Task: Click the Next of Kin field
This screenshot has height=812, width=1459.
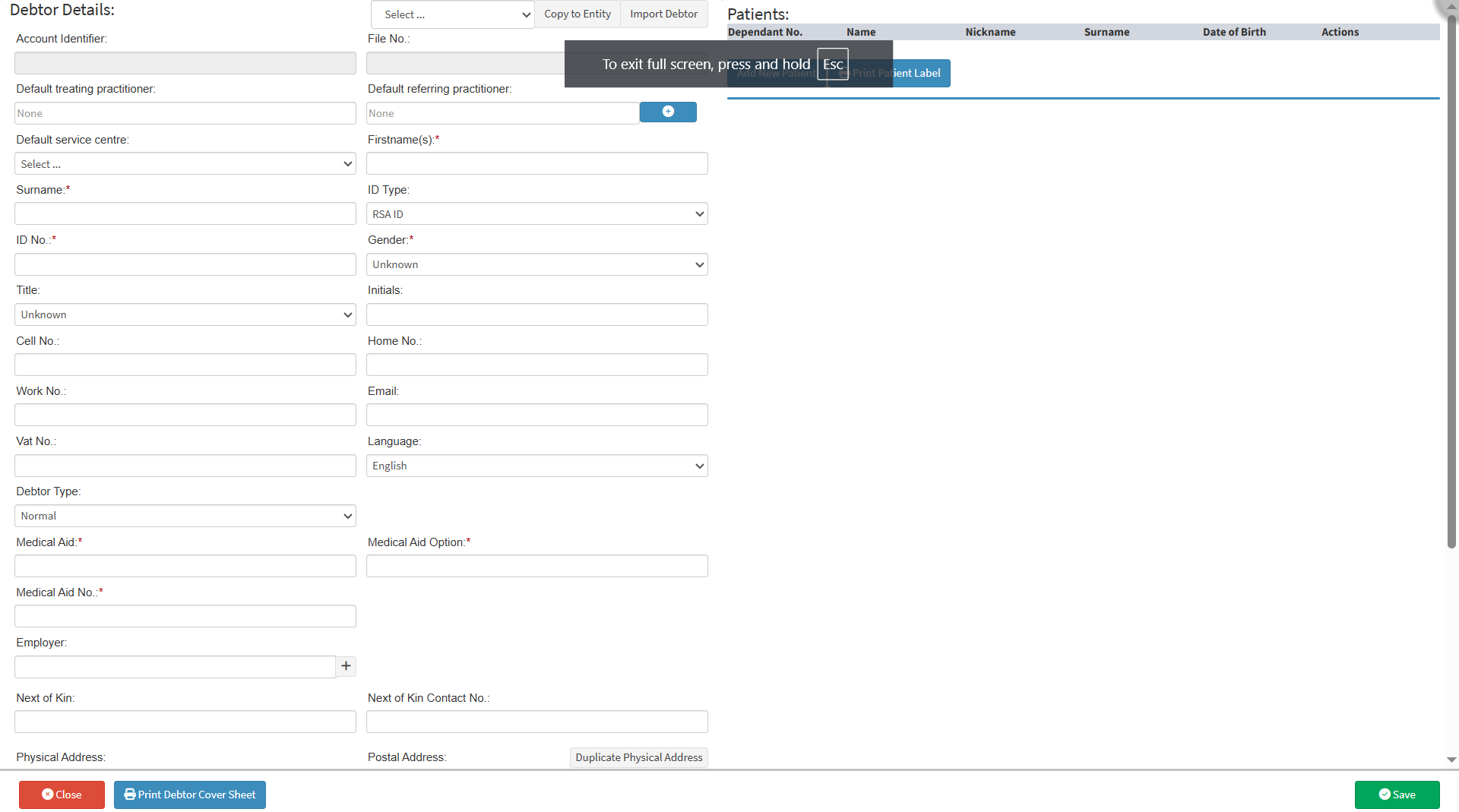Action: (185, 722)
